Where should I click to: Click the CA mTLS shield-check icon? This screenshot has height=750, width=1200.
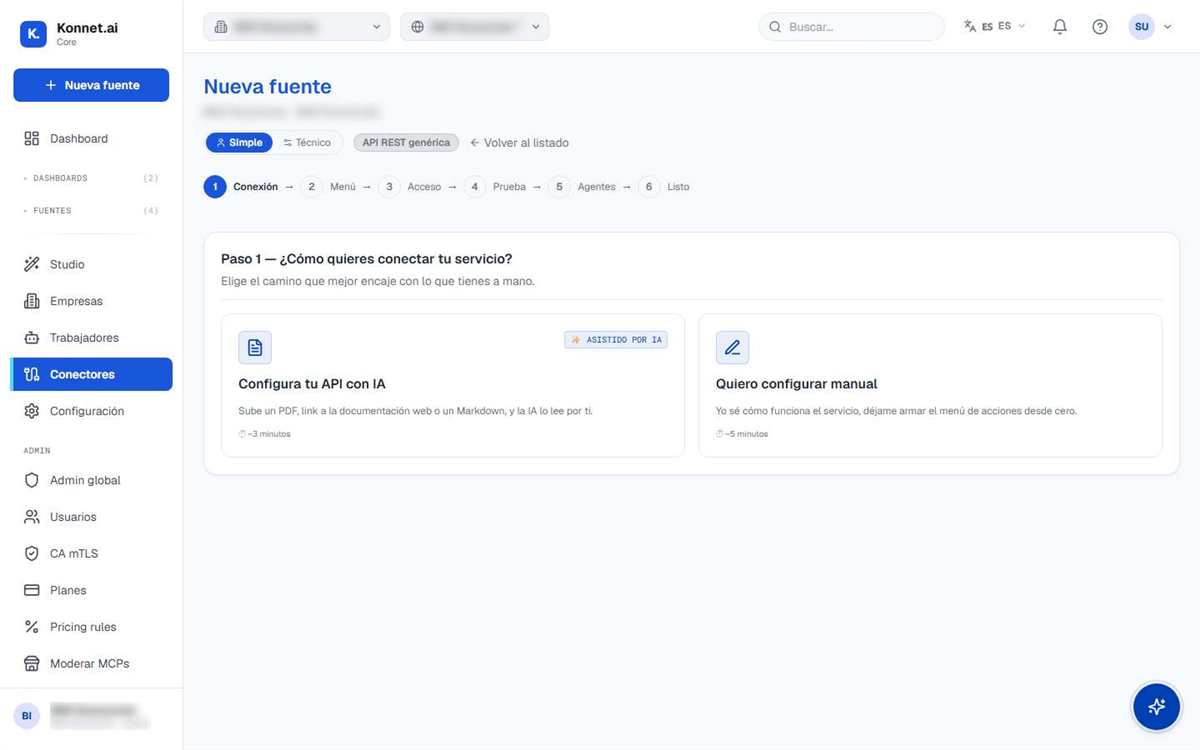coord(32,554)
